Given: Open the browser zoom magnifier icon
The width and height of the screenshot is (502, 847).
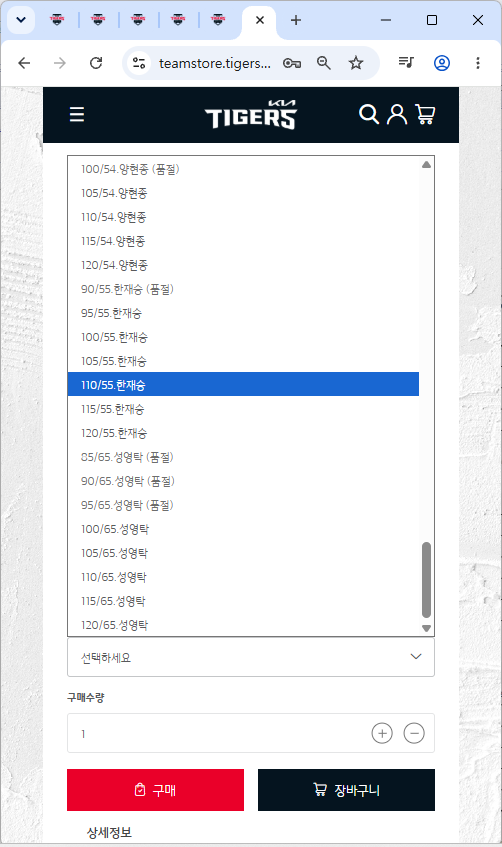Looking at the screenshot, I should [x=324, y=63].
